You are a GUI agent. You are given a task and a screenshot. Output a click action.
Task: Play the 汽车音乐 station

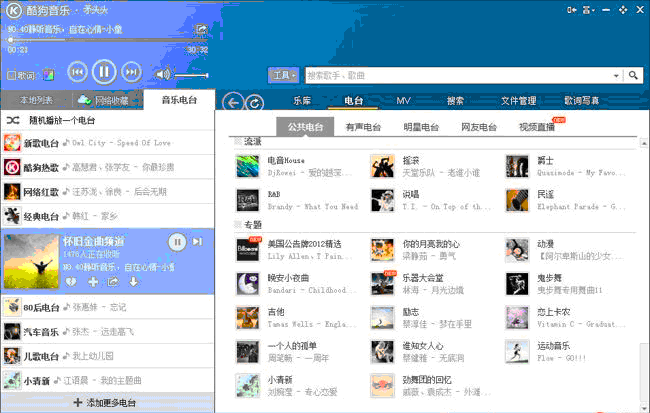[108, 332]
